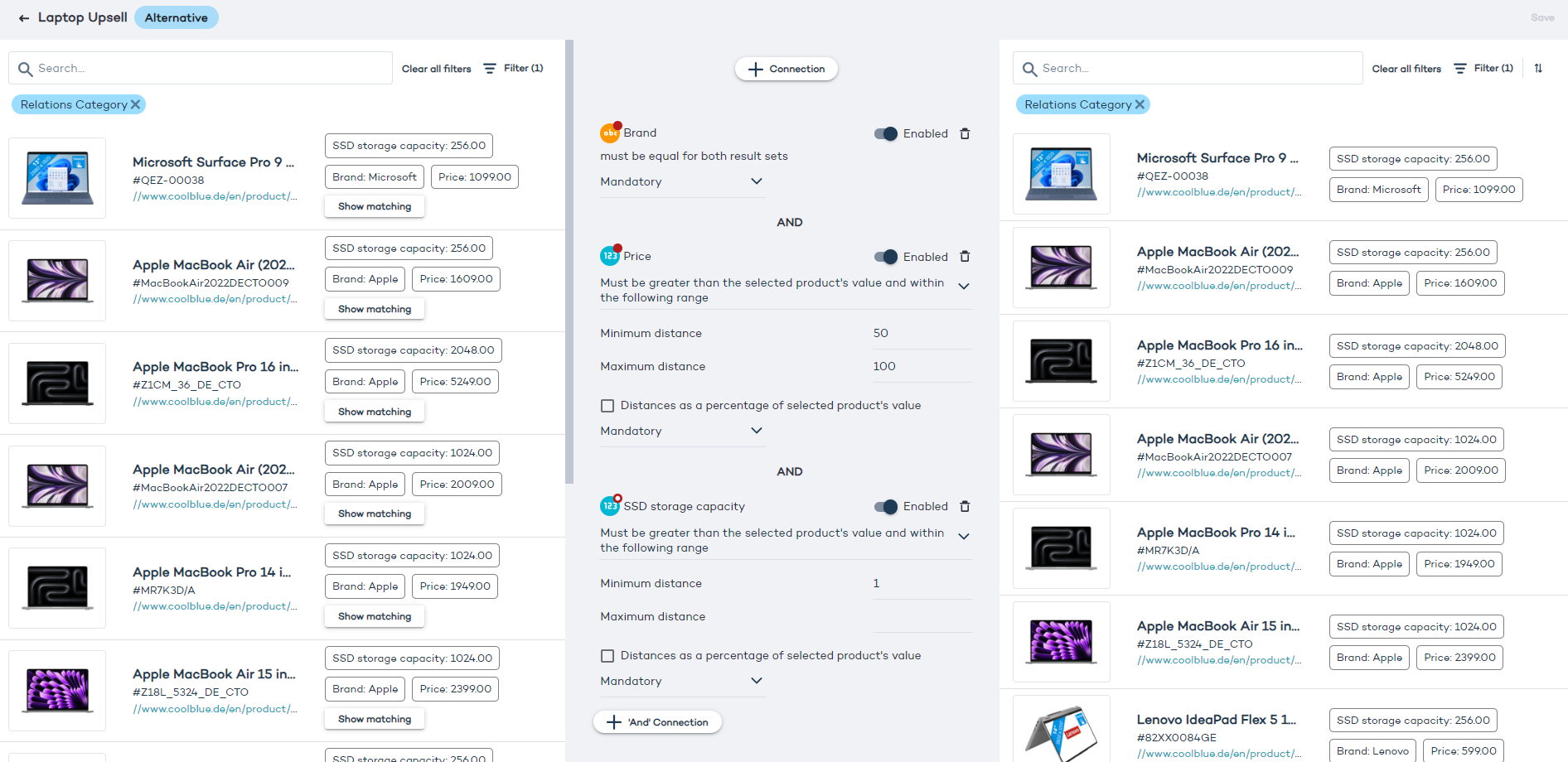The height and width of the screenshot is (762, 1568).
Task: Delete the Brand rule with trash icon
Action: 965,133
